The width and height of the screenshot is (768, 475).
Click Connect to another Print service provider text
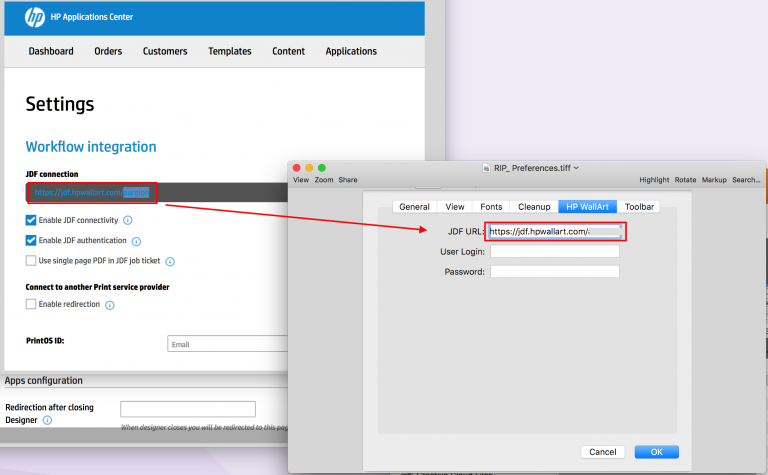click(97, 287)
